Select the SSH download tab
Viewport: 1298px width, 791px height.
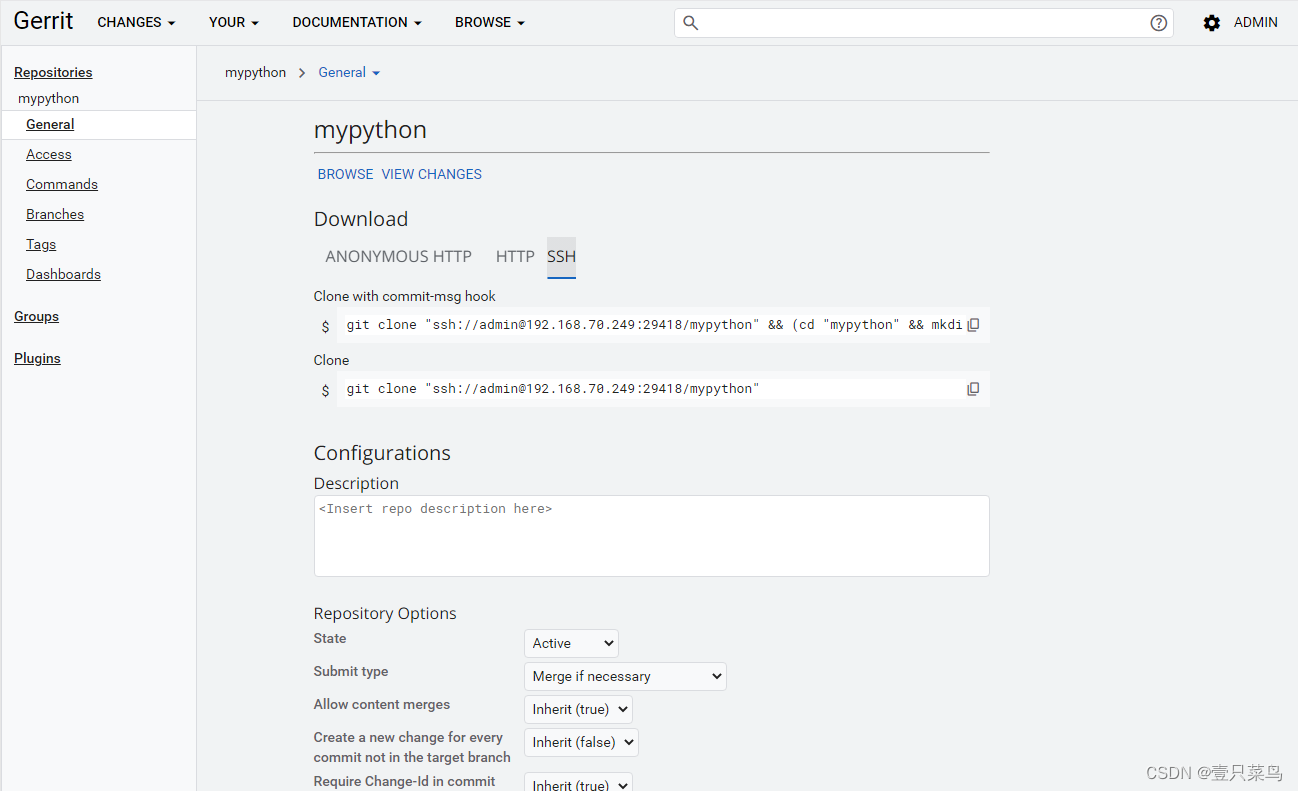click(561, 257)
